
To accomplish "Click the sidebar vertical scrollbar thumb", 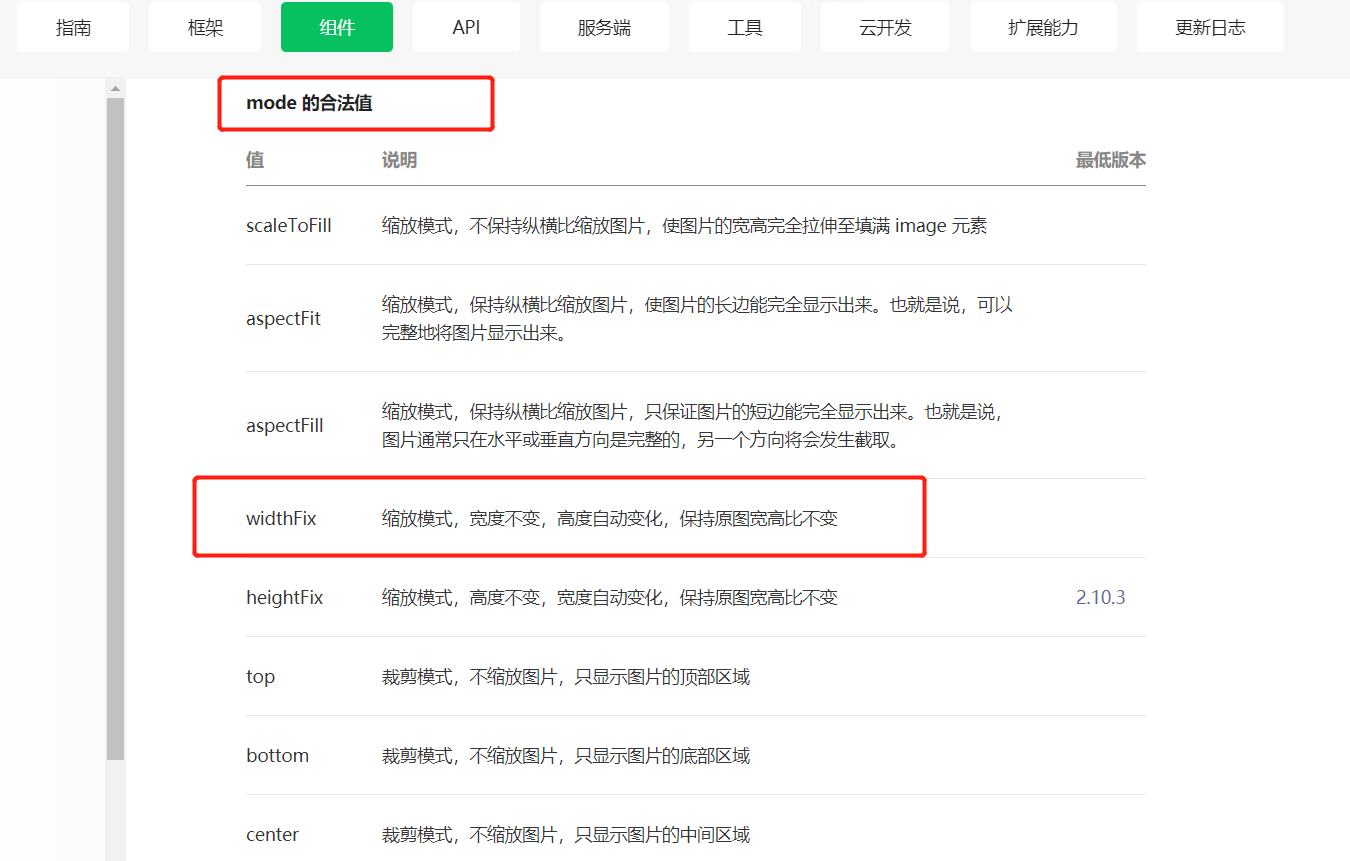I will pos(115,428).
